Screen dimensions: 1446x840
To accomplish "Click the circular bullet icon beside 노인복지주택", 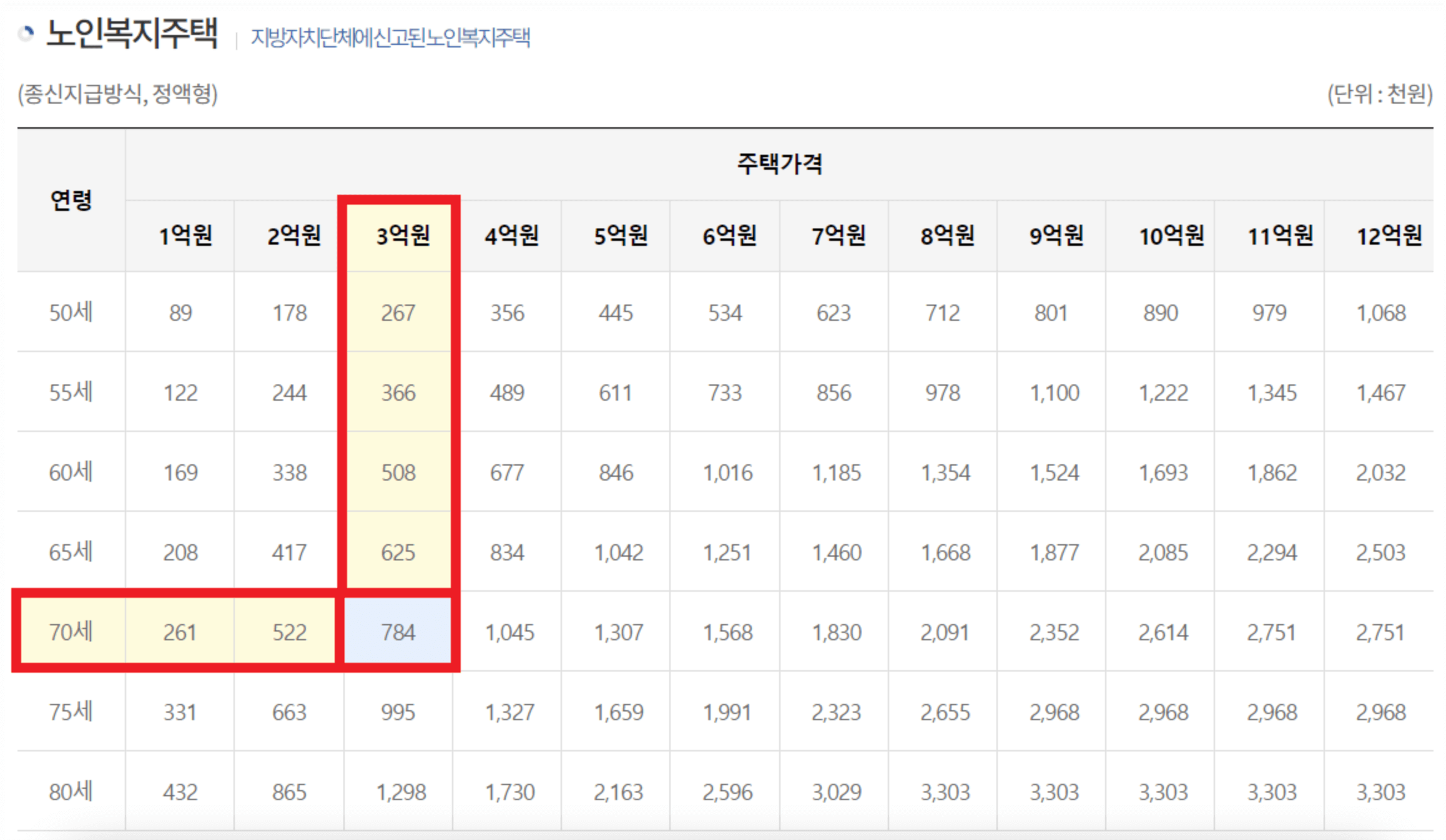I will click(26, 33).
